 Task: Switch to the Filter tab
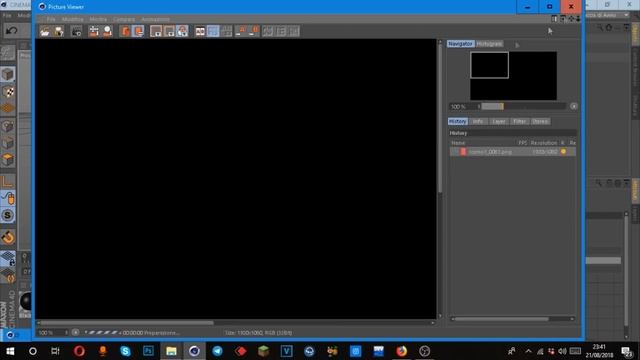(520, 121)
